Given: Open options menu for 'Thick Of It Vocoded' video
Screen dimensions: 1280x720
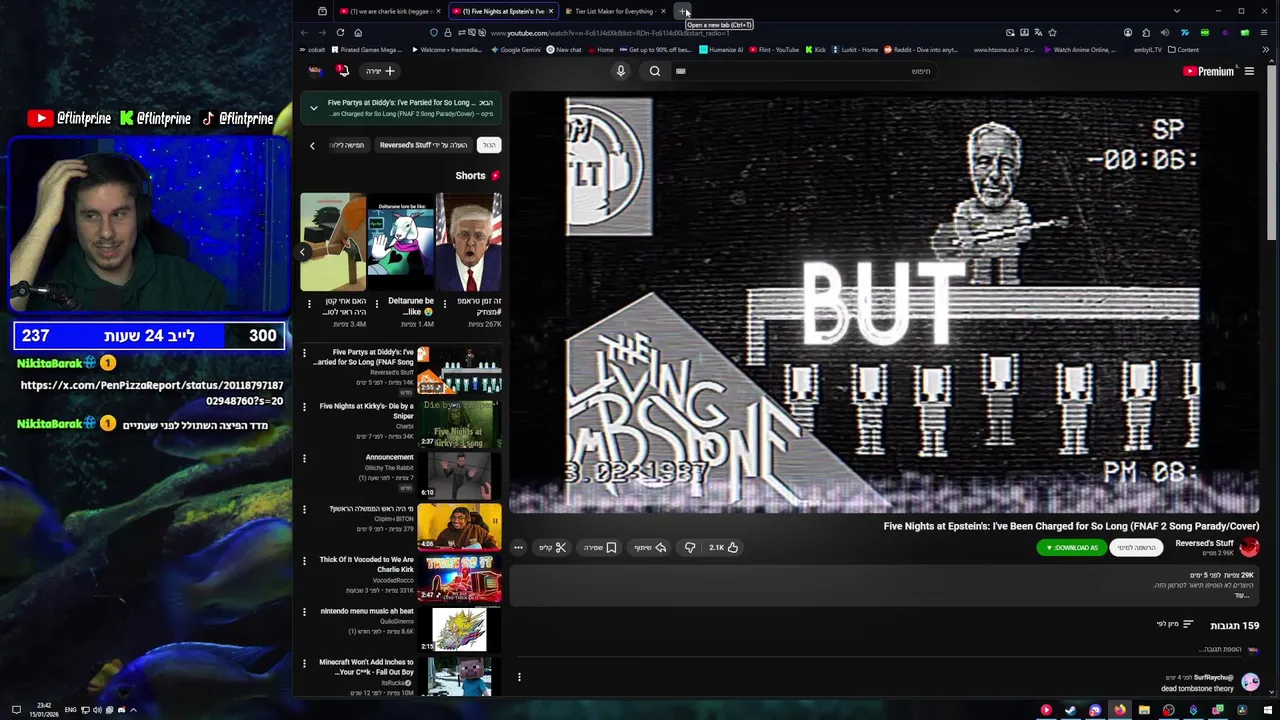Looking at the screenshot, I should click(x=305, y=561).
